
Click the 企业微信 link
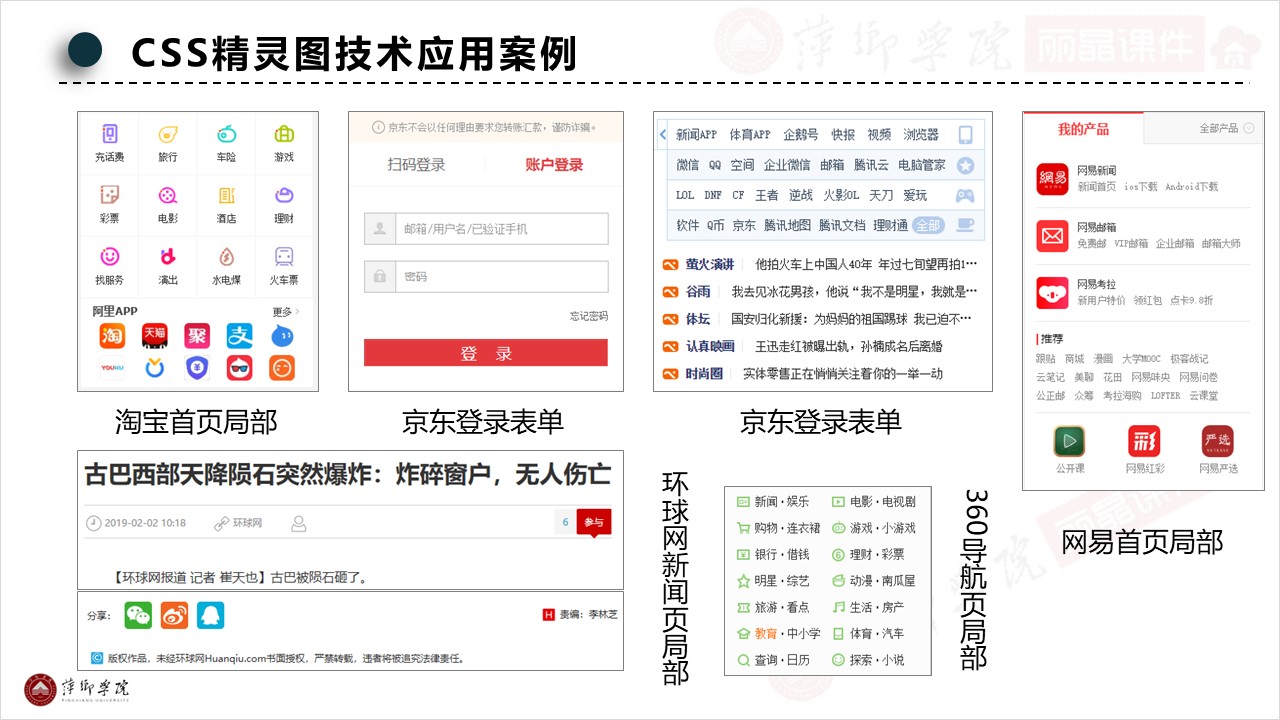tap(787, 165)
